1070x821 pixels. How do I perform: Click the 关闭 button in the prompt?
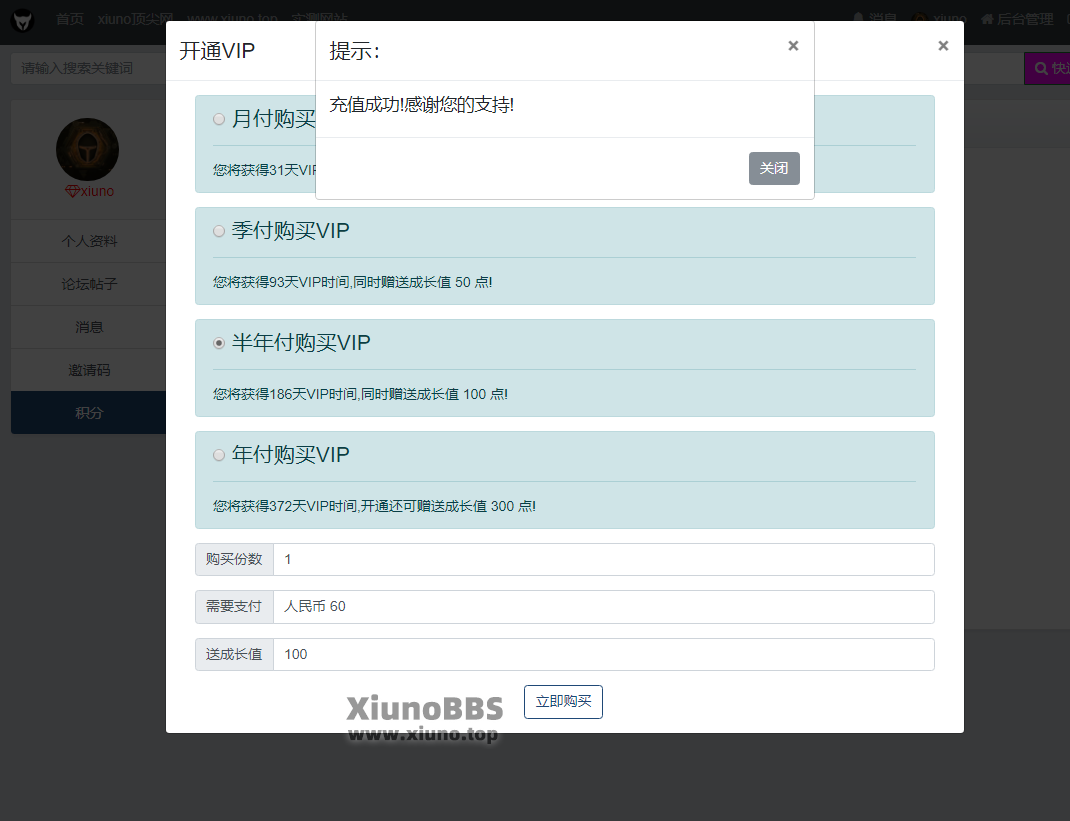[x=774, y=168]
